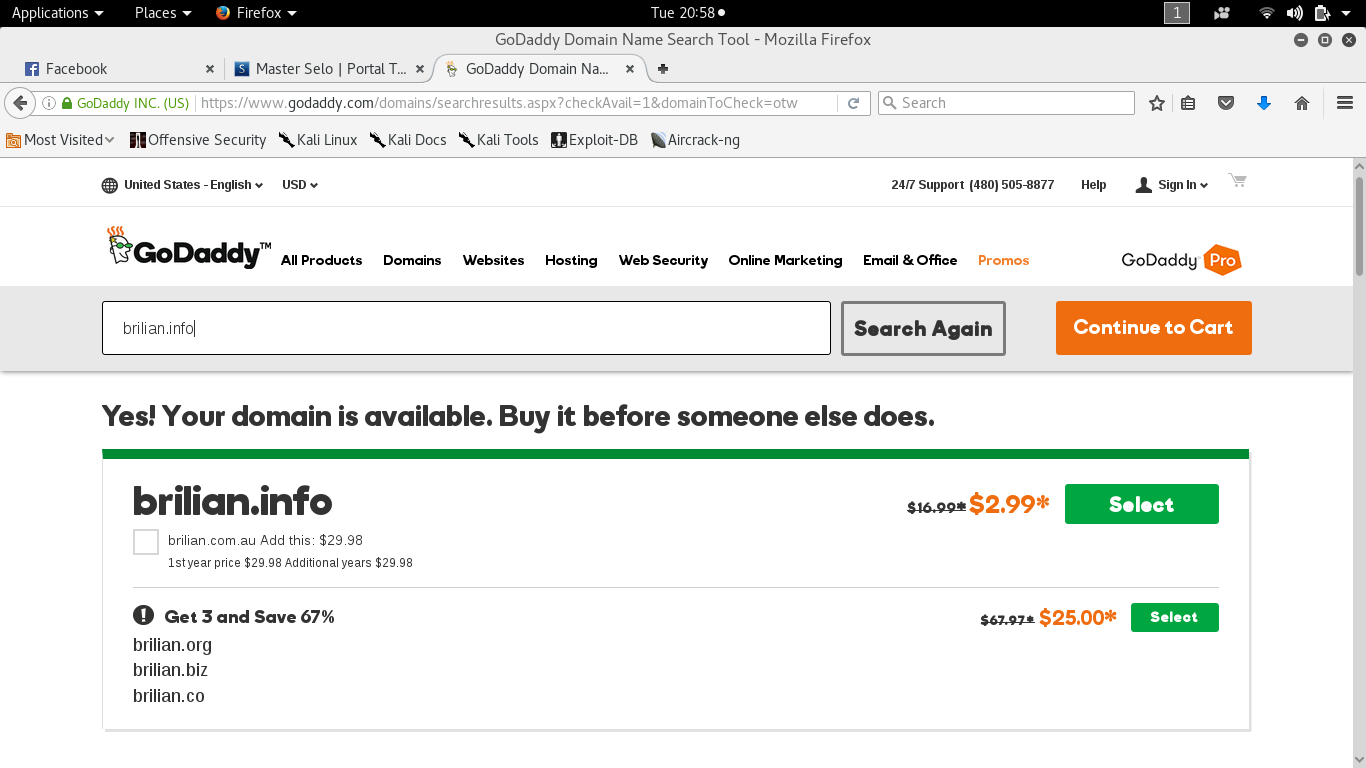Open the GoDaddy shopping cart icon
Image resolution: width=1366 pixels, height=768 pixels.
point(1238,181)
